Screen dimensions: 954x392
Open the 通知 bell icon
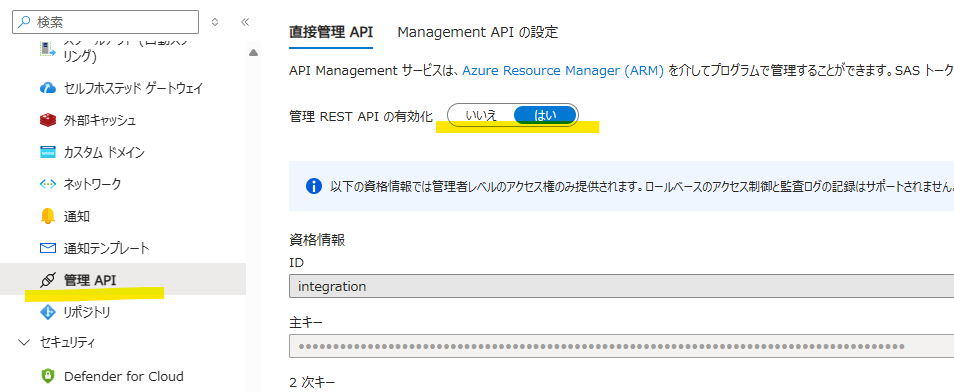coord(47,215)
